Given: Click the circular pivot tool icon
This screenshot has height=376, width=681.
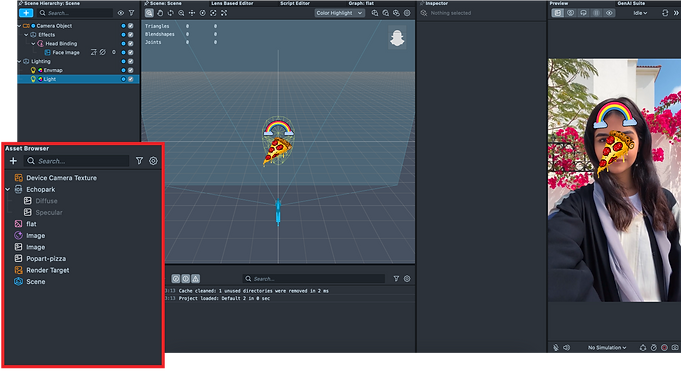Looking at the screenshot, I should point(202,13).
